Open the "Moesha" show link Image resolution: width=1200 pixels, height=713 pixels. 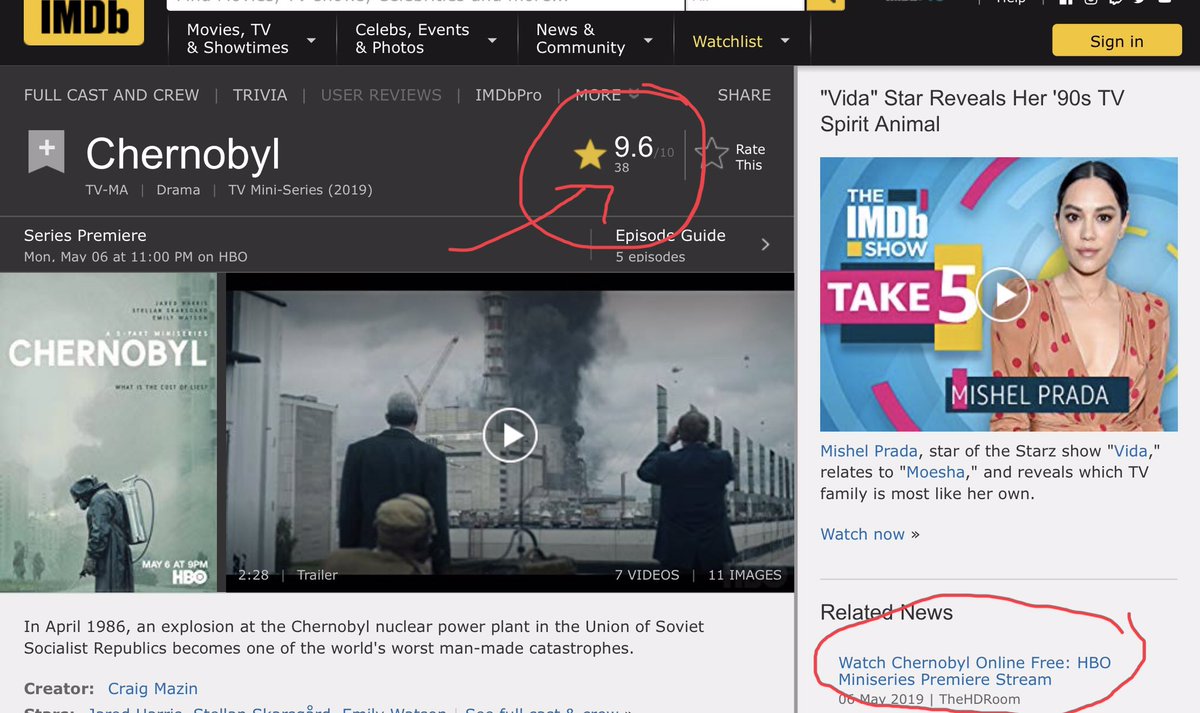pos(936,472)
